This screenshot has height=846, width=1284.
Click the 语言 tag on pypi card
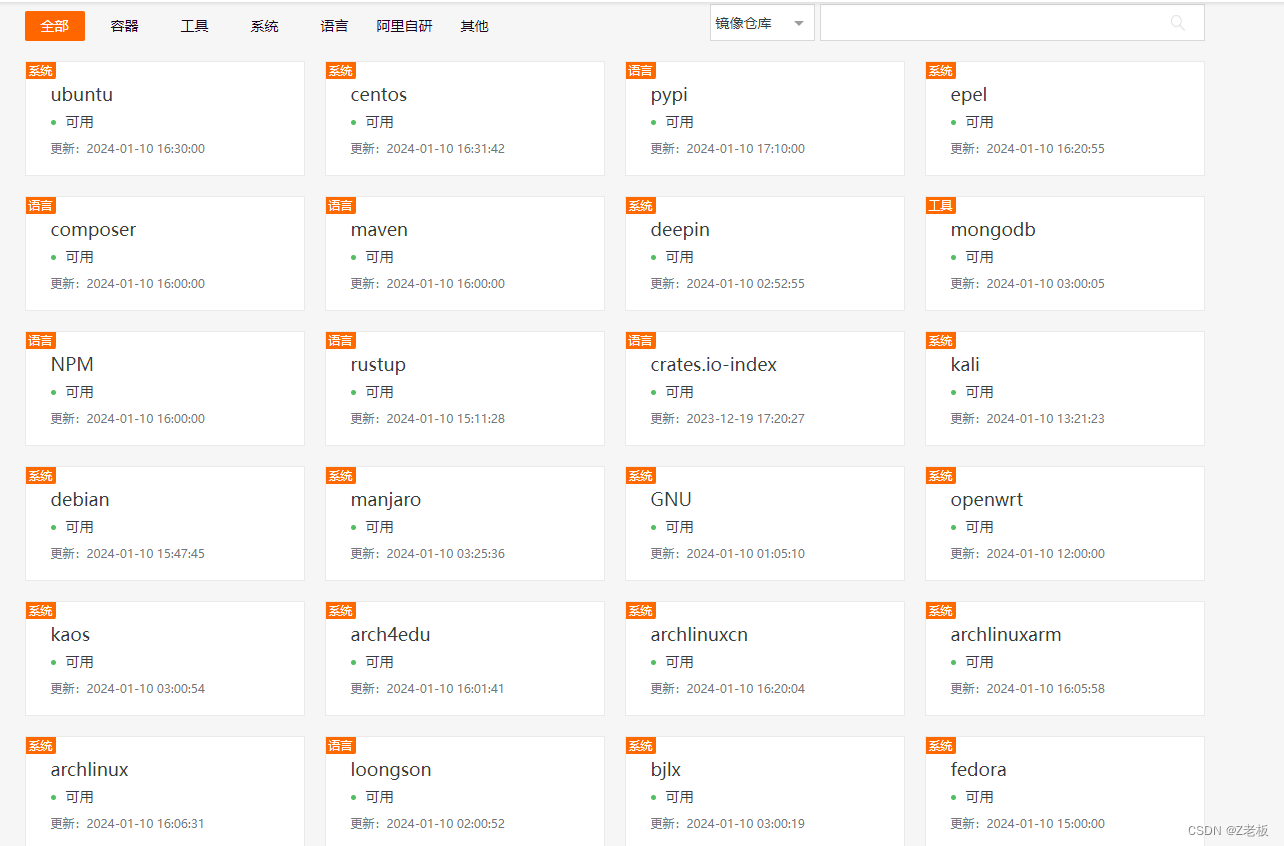(641, 70)
